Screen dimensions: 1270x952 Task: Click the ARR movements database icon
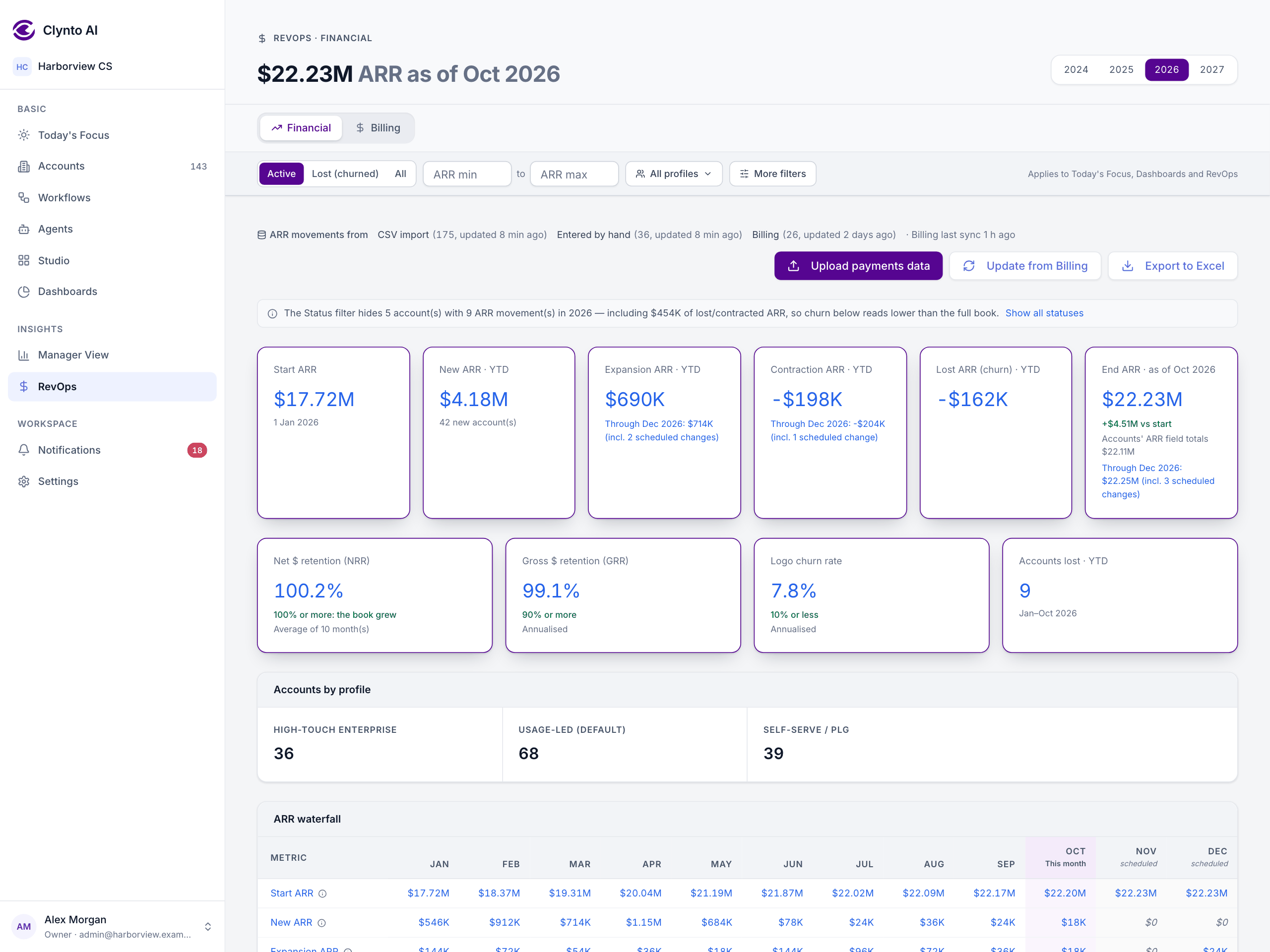(262, 235)
